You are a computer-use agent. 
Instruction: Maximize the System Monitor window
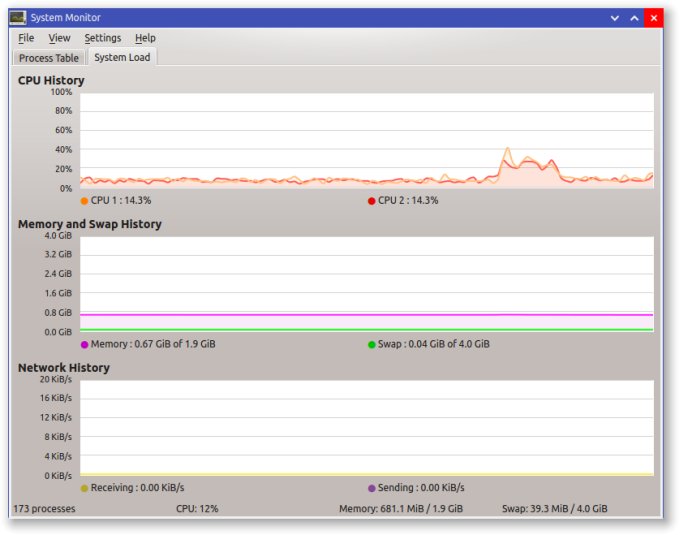click(634, 18)
